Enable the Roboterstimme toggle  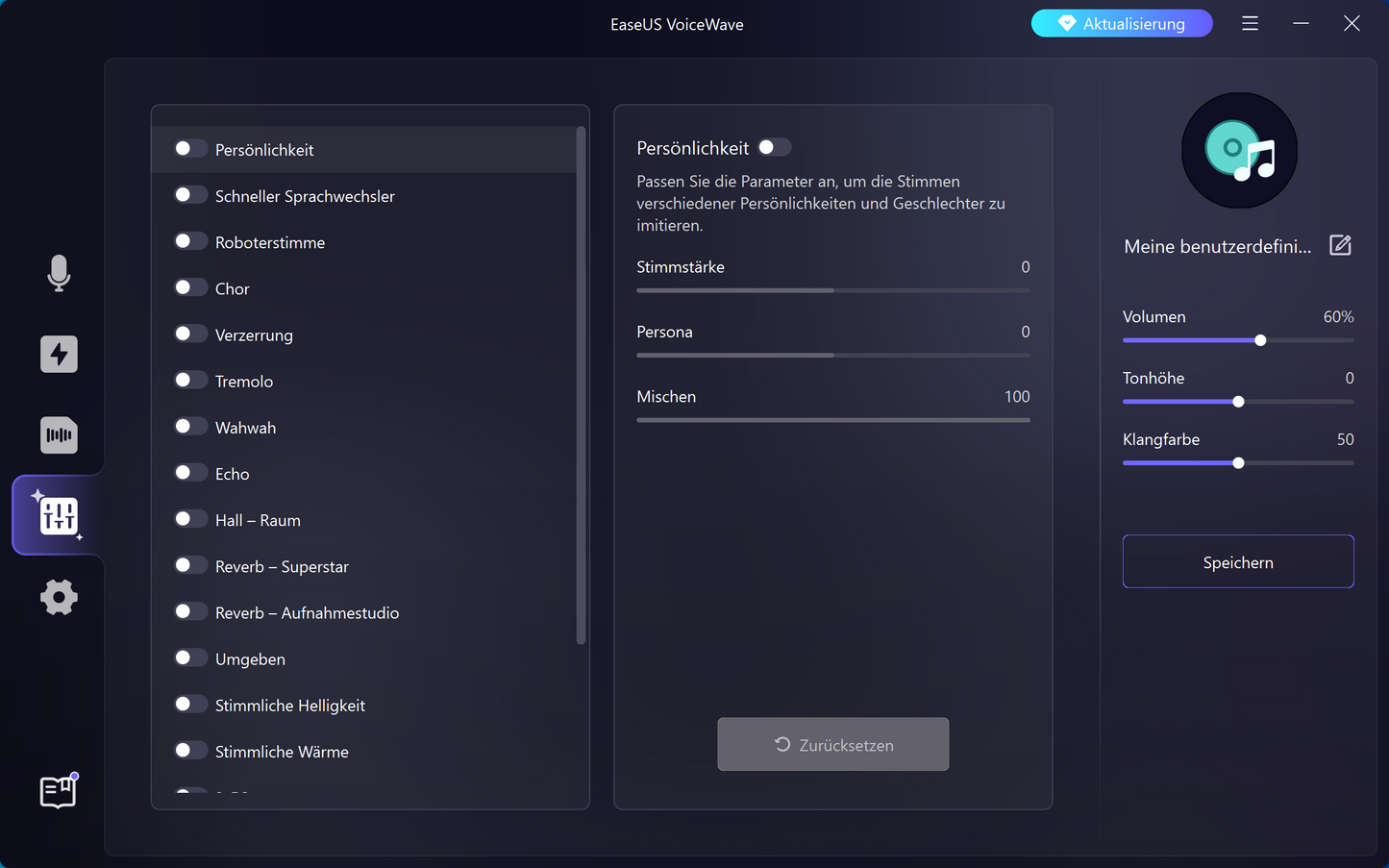190,240
